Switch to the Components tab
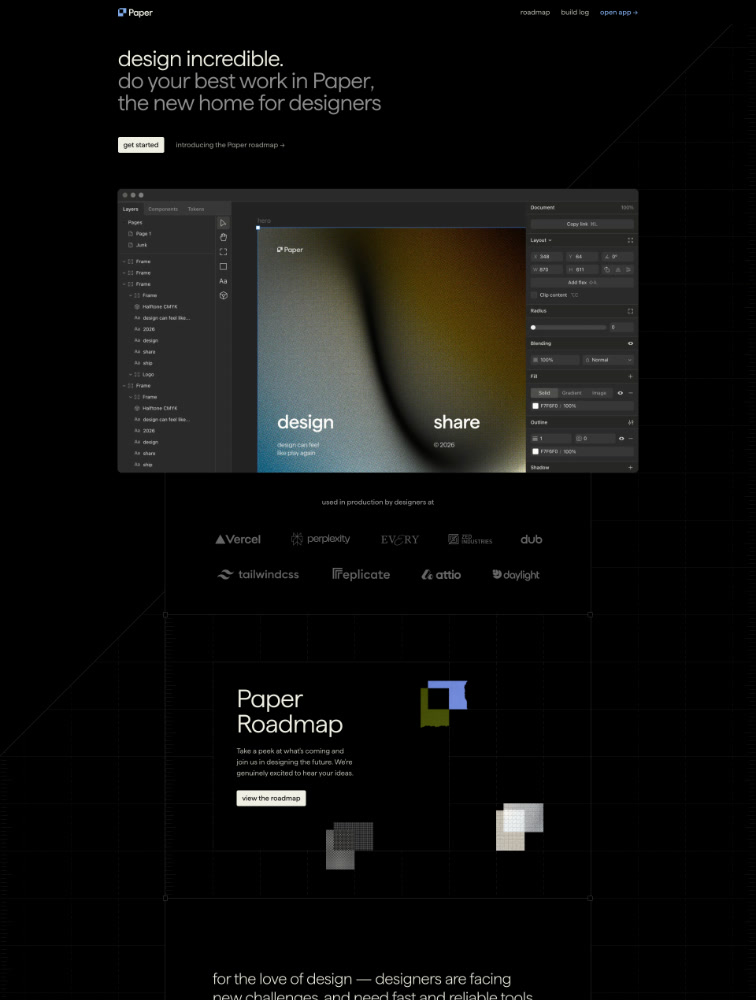 pos(162,209)
